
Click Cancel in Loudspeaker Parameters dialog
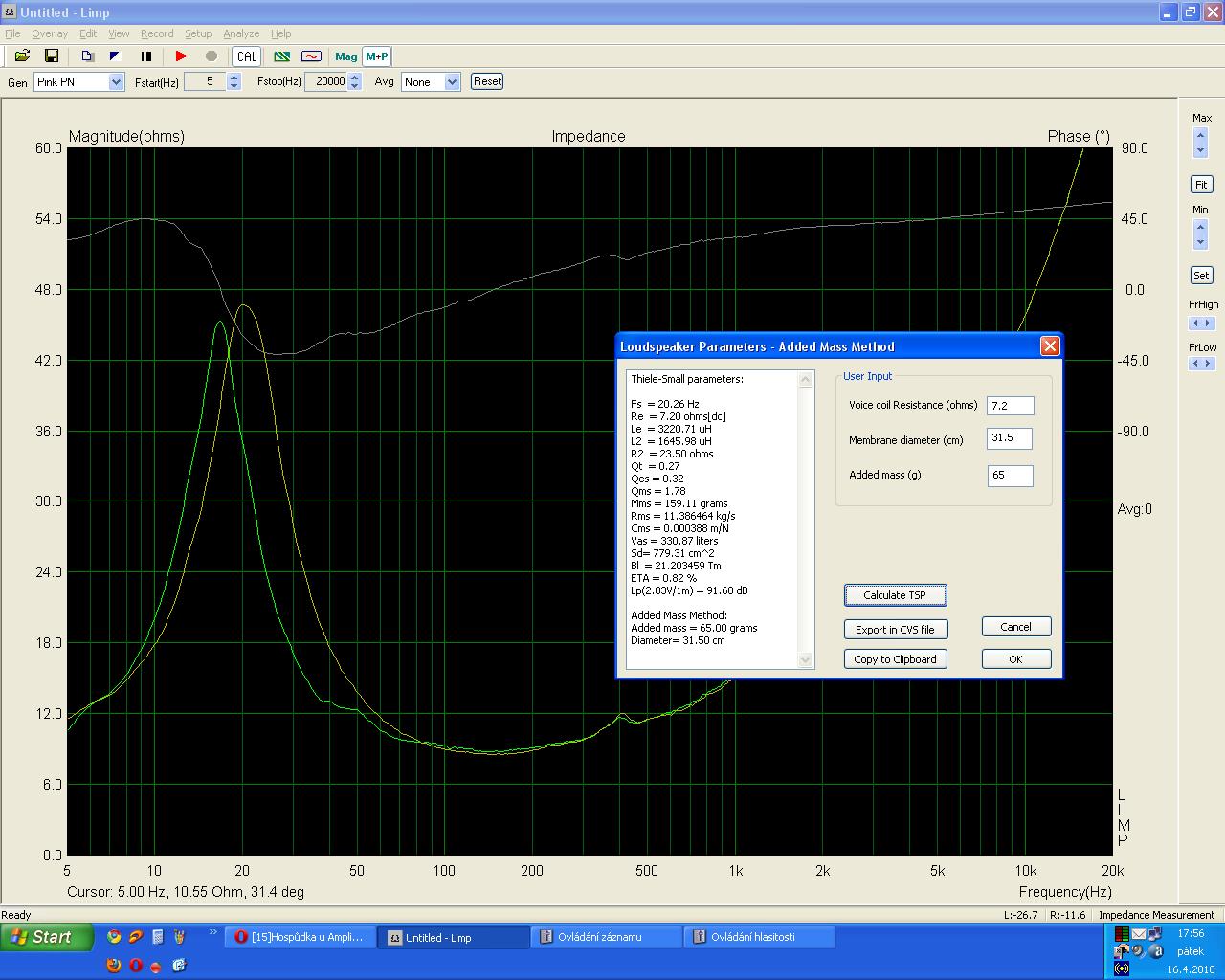coord(1016,627)
